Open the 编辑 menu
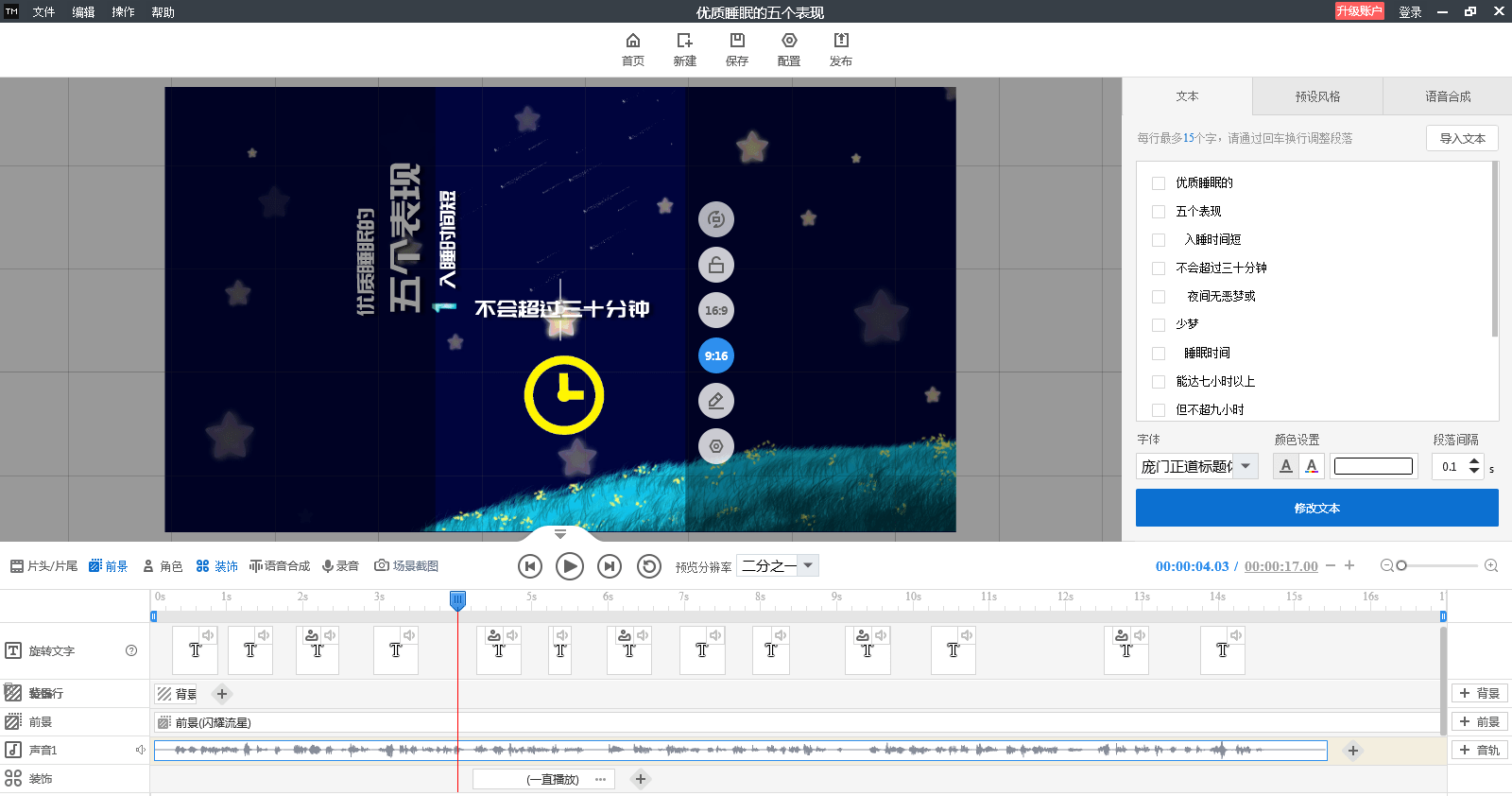The height and width of the screenshot is (796, 1512). (83, 12)
